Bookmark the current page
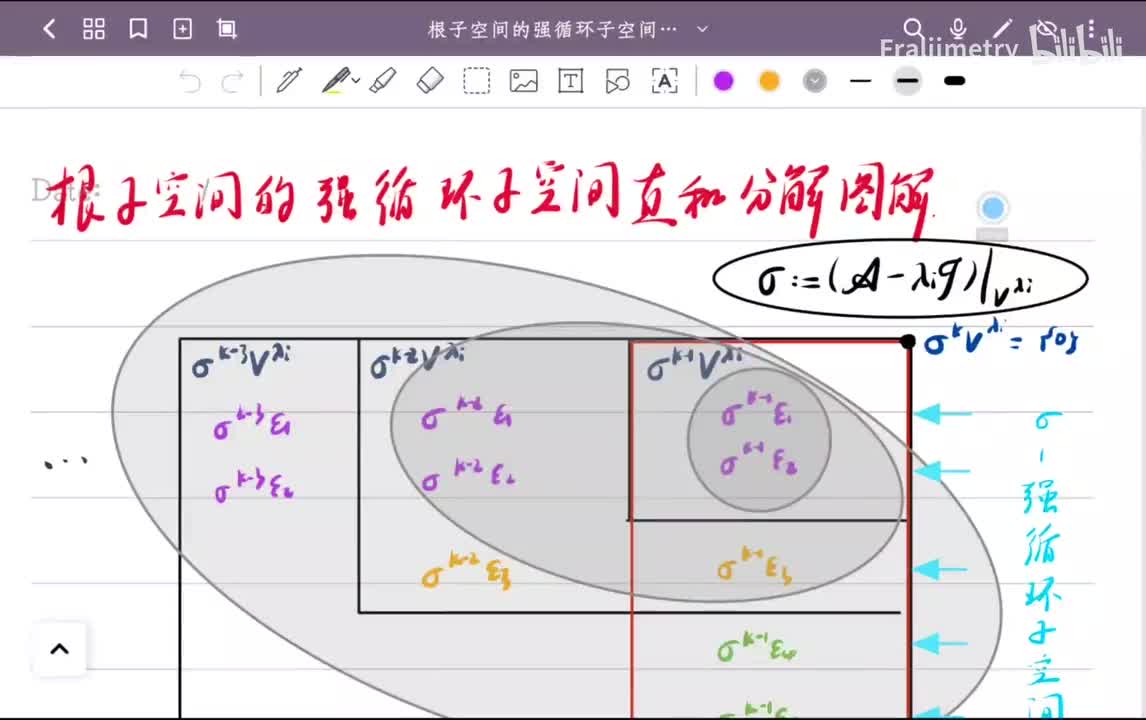The image size is (1146, 720). 138,29
